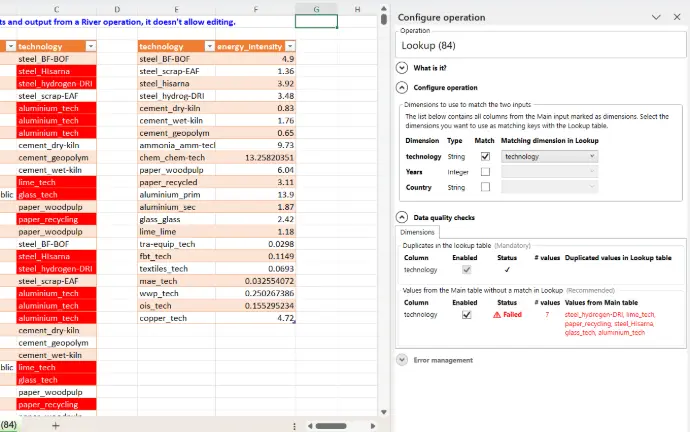This screenshot has height=432, width=690.
Task: Open the task pane options chevron
Action: coord(655,17)
